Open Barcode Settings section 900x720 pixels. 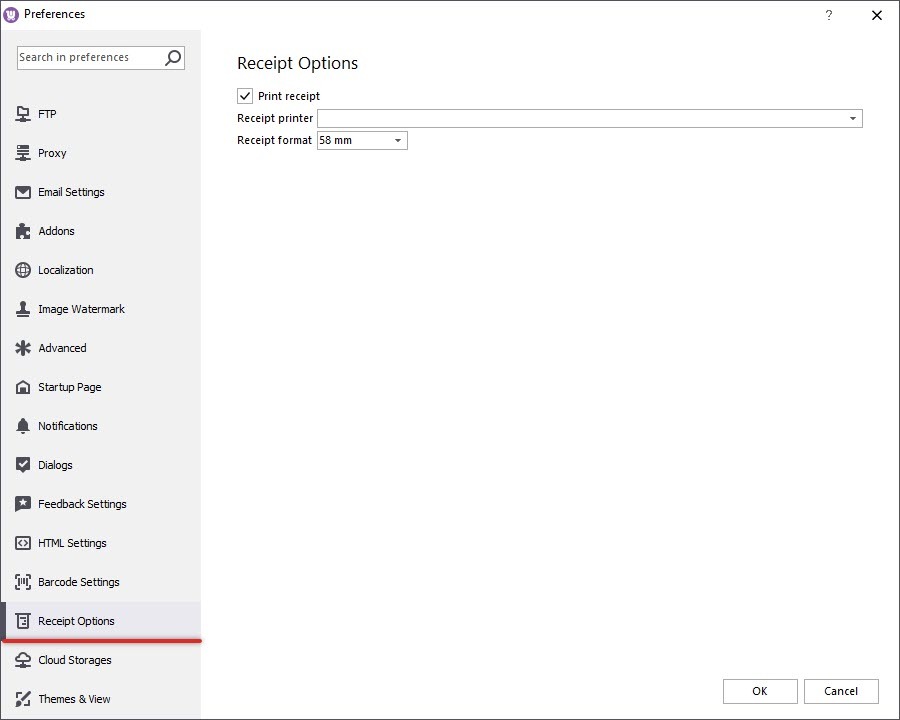(101, 582)
